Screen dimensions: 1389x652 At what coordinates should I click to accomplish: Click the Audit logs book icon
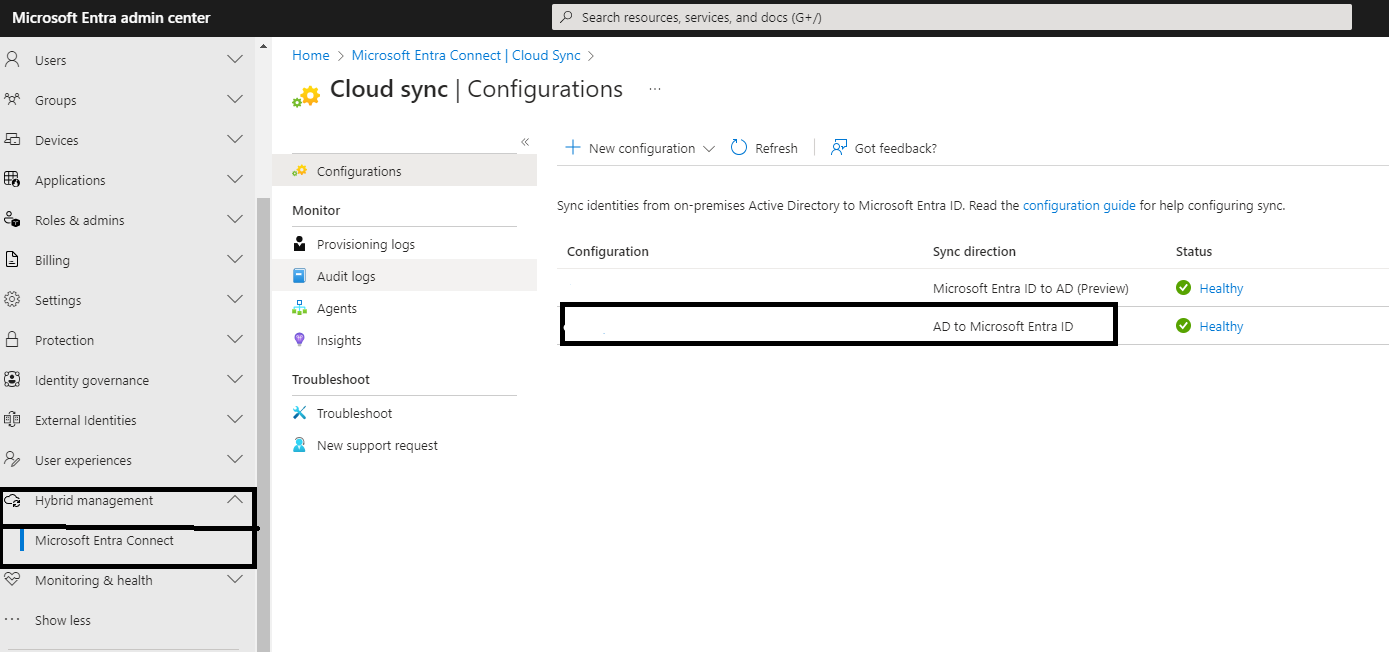(299, 276)
